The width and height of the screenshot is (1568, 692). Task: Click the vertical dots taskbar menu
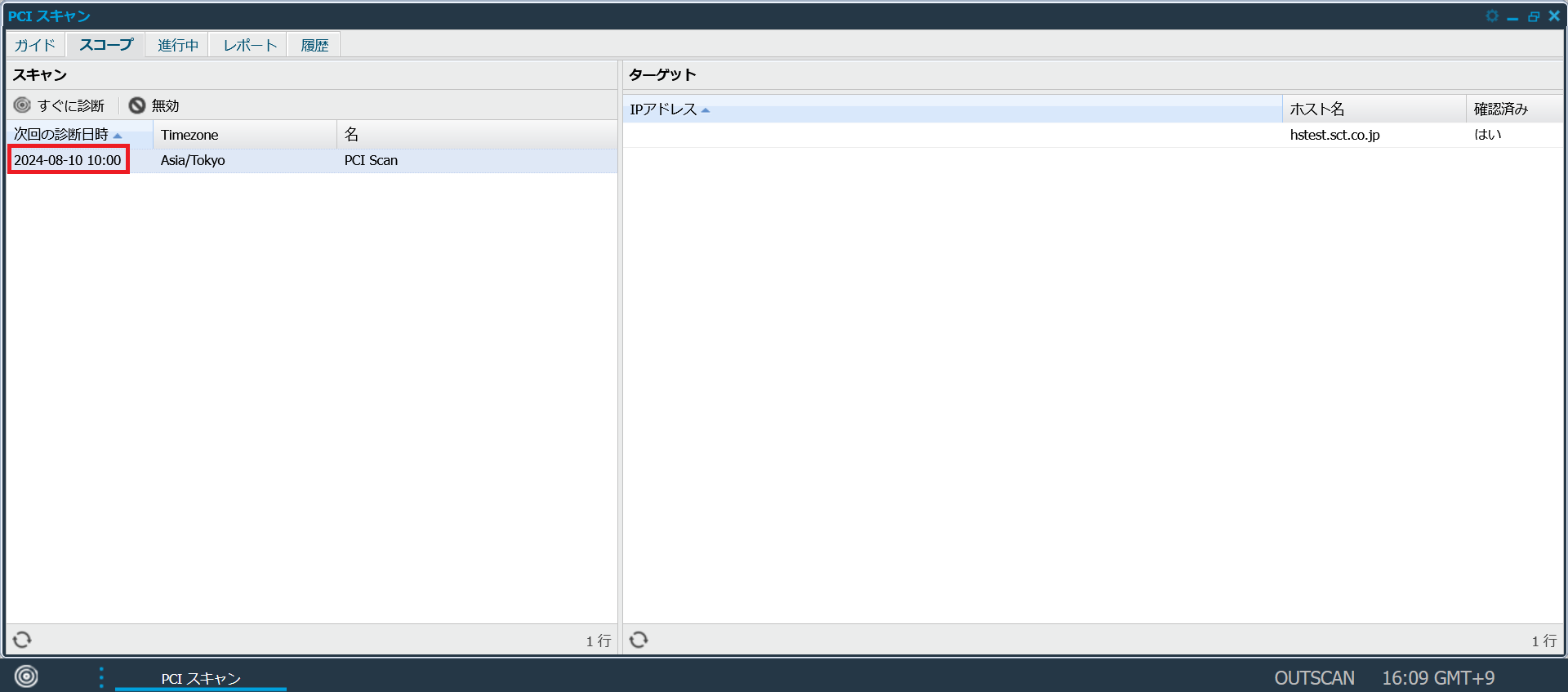[101, 677]
